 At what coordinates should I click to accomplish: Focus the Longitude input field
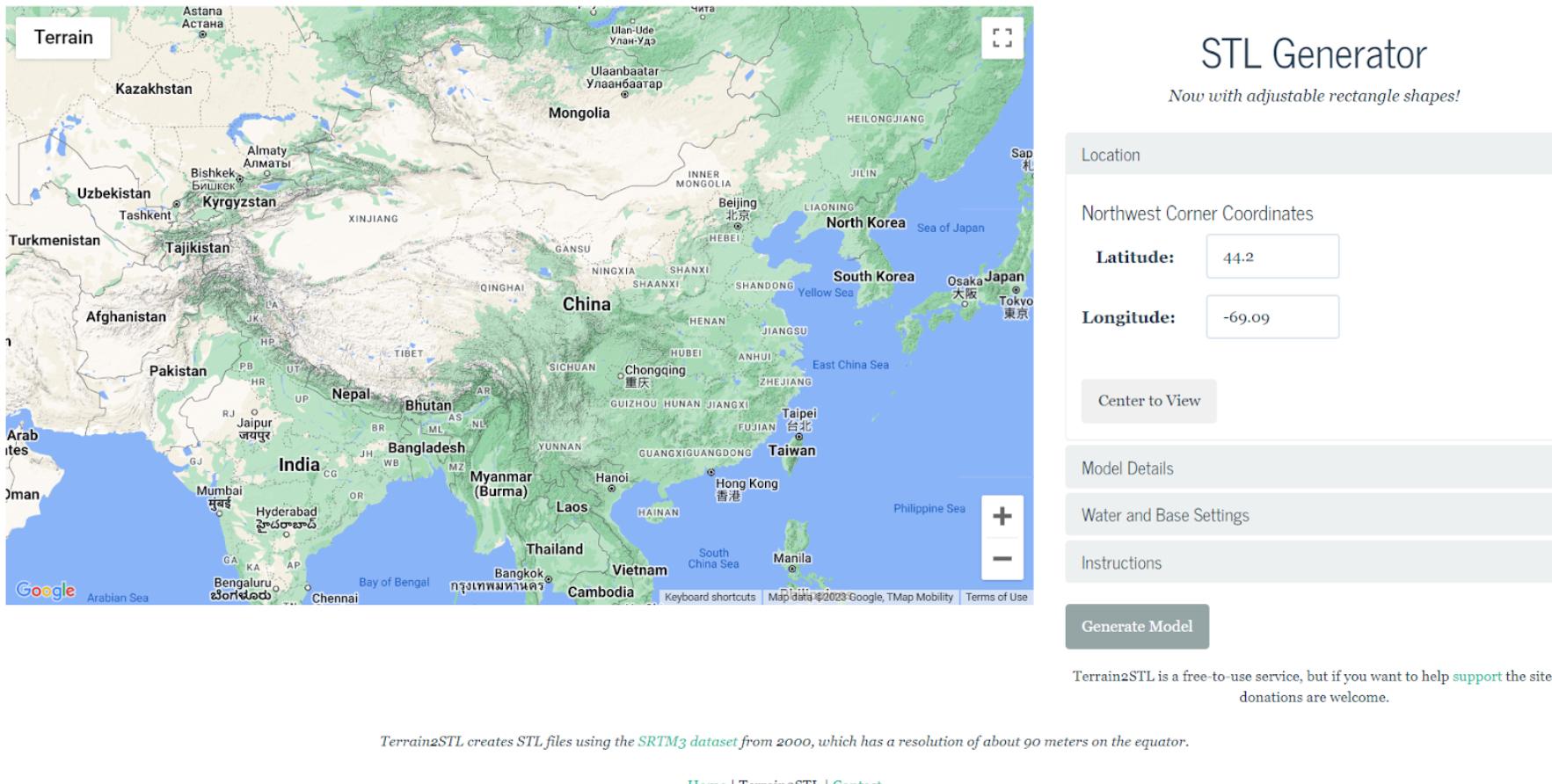point(1272,317)
